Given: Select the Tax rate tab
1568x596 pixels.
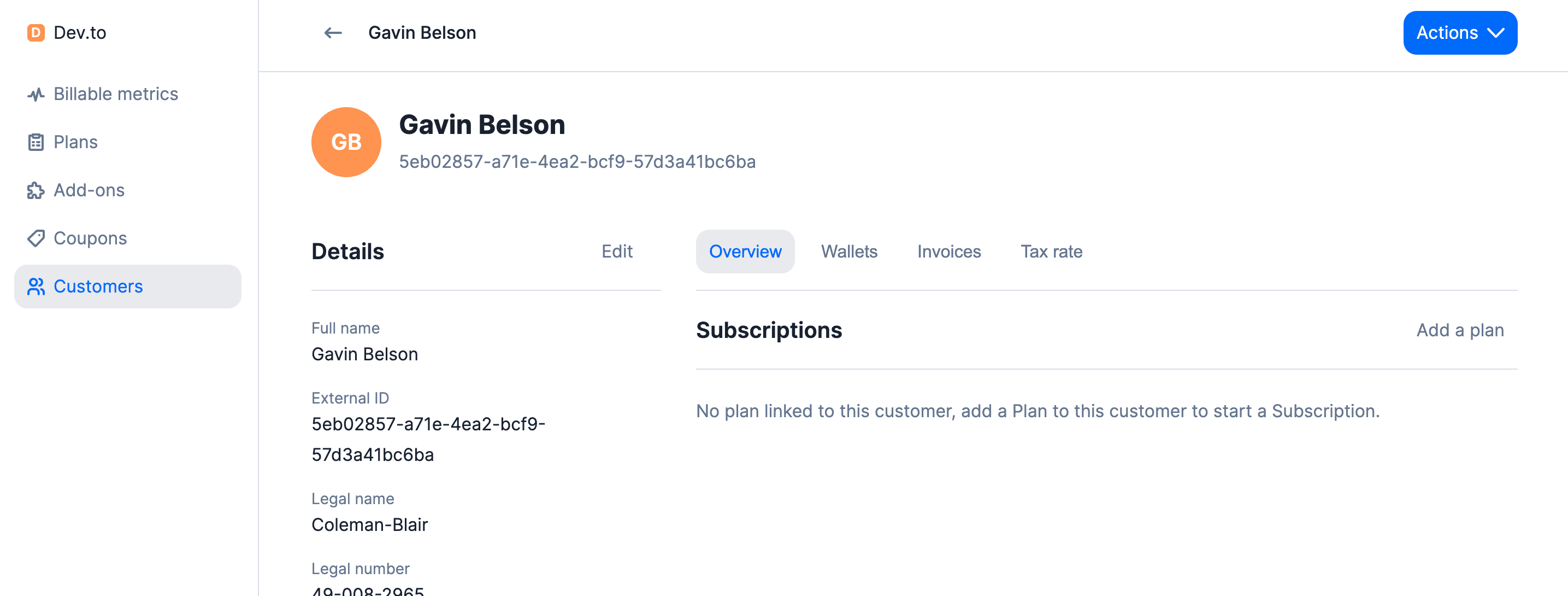Looking at the screenshot, I should point(1051,252).
